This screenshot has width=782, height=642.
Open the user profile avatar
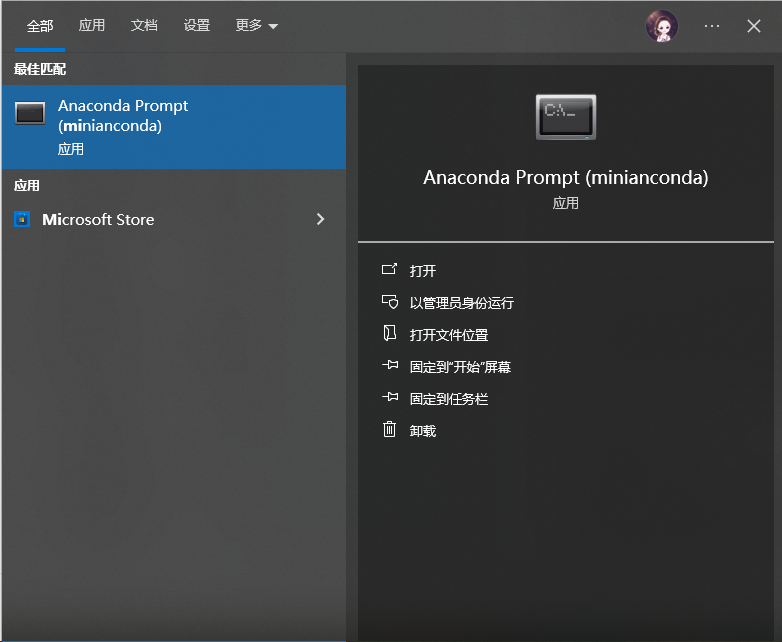tap(662, 26)
